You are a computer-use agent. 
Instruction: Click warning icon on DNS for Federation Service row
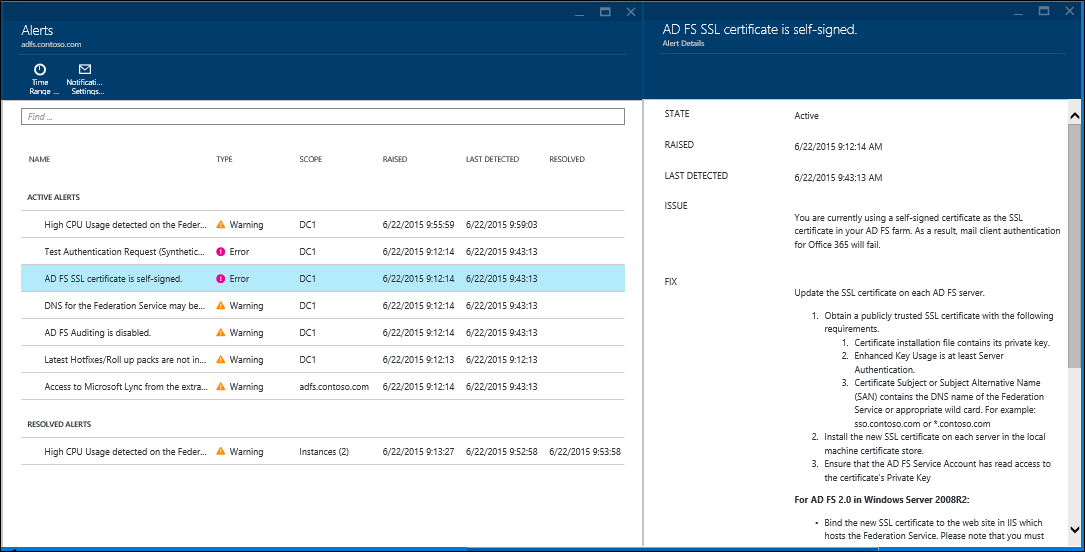[221, 306]
